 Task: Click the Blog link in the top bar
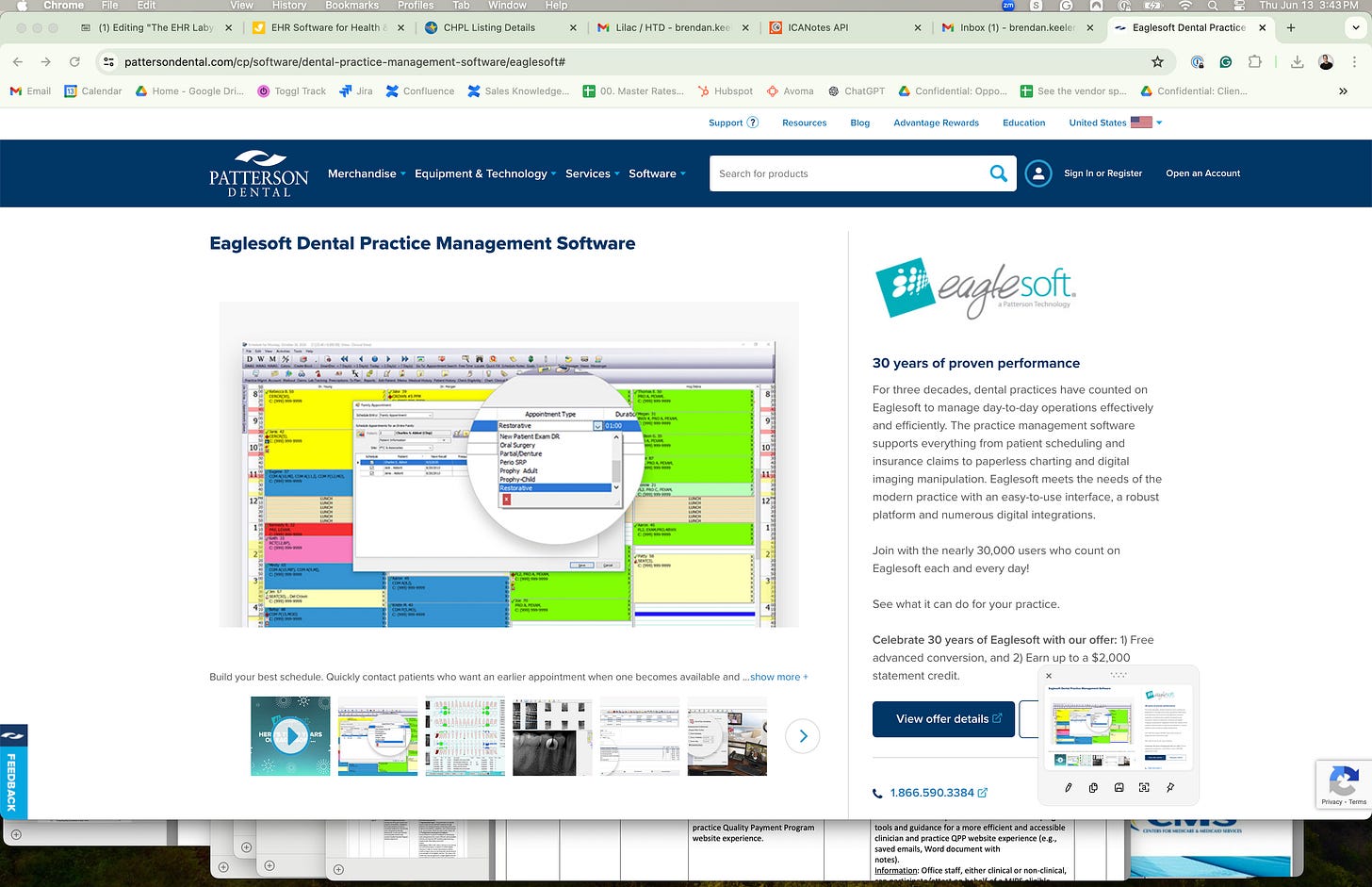click(x=859, y=123)
